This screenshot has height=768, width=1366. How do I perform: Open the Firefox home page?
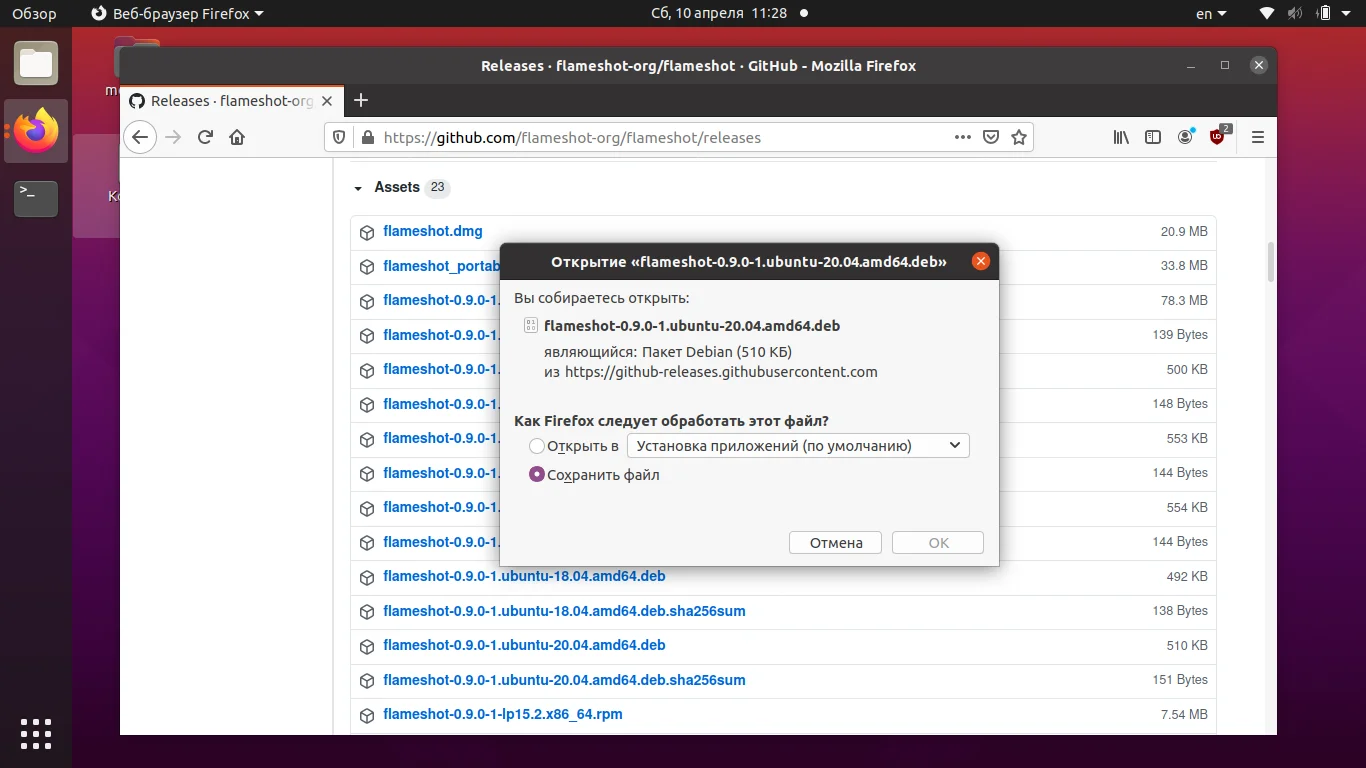tap(237, 137)
